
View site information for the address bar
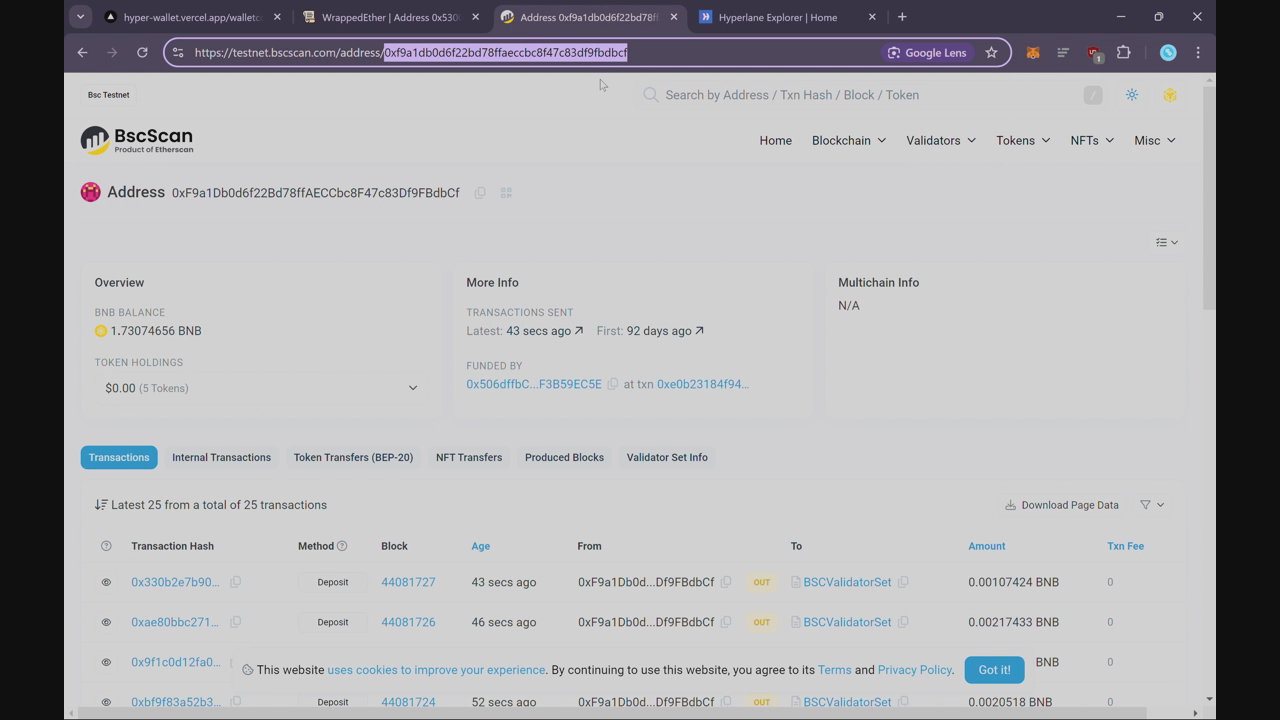[178, 52]
